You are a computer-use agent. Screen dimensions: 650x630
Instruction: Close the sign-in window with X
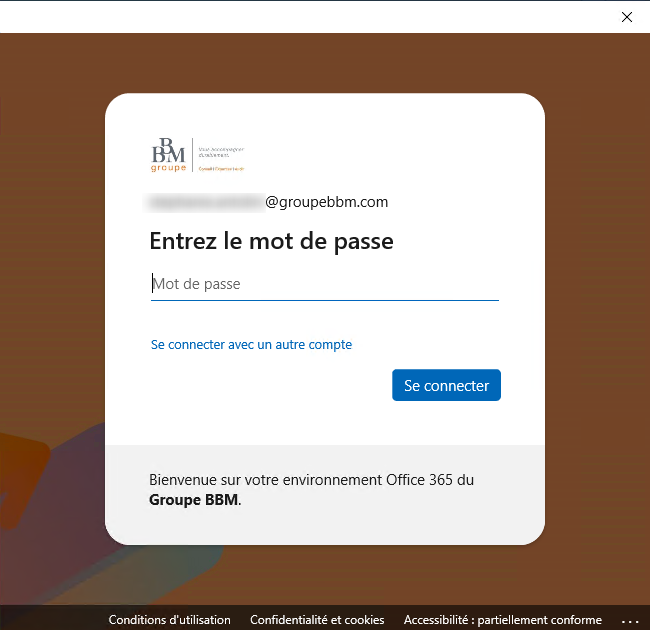click(x=627, y=17)
